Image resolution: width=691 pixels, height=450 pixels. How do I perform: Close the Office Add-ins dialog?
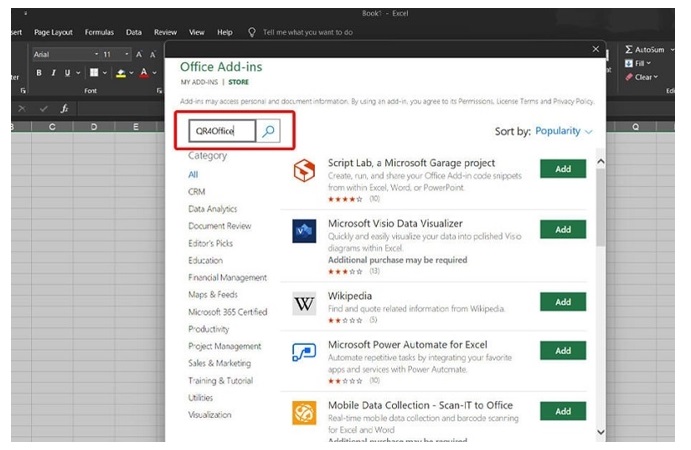pos(596,48)
